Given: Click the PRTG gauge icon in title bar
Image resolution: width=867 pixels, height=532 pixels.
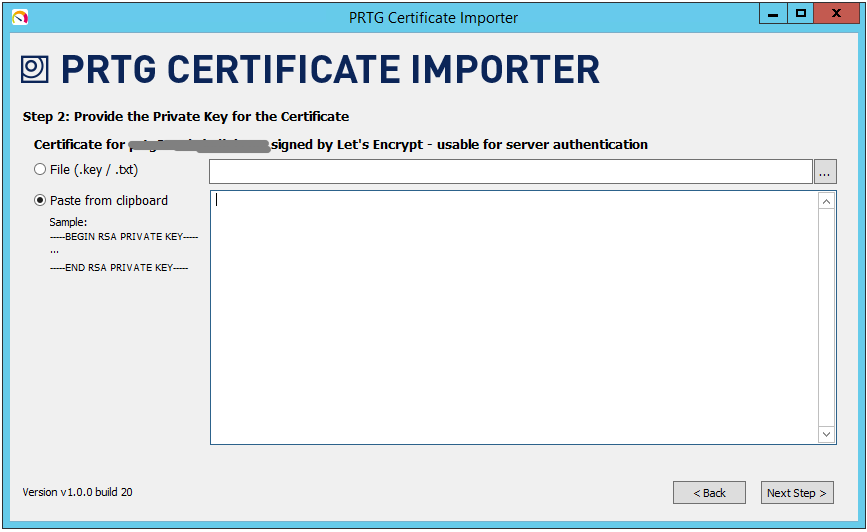Looking at the screenshot, I should point(20,18).
